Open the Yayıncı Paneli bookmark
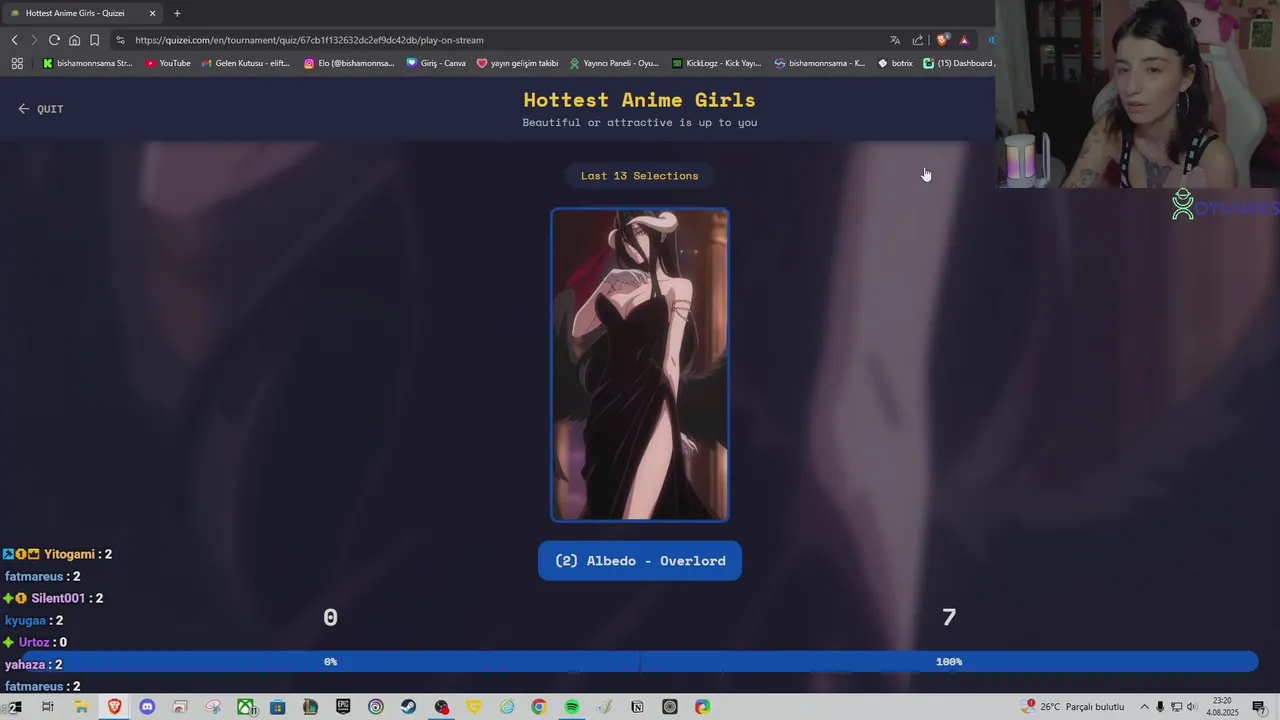Screen dimensions: 1280x720 point(614,63)
